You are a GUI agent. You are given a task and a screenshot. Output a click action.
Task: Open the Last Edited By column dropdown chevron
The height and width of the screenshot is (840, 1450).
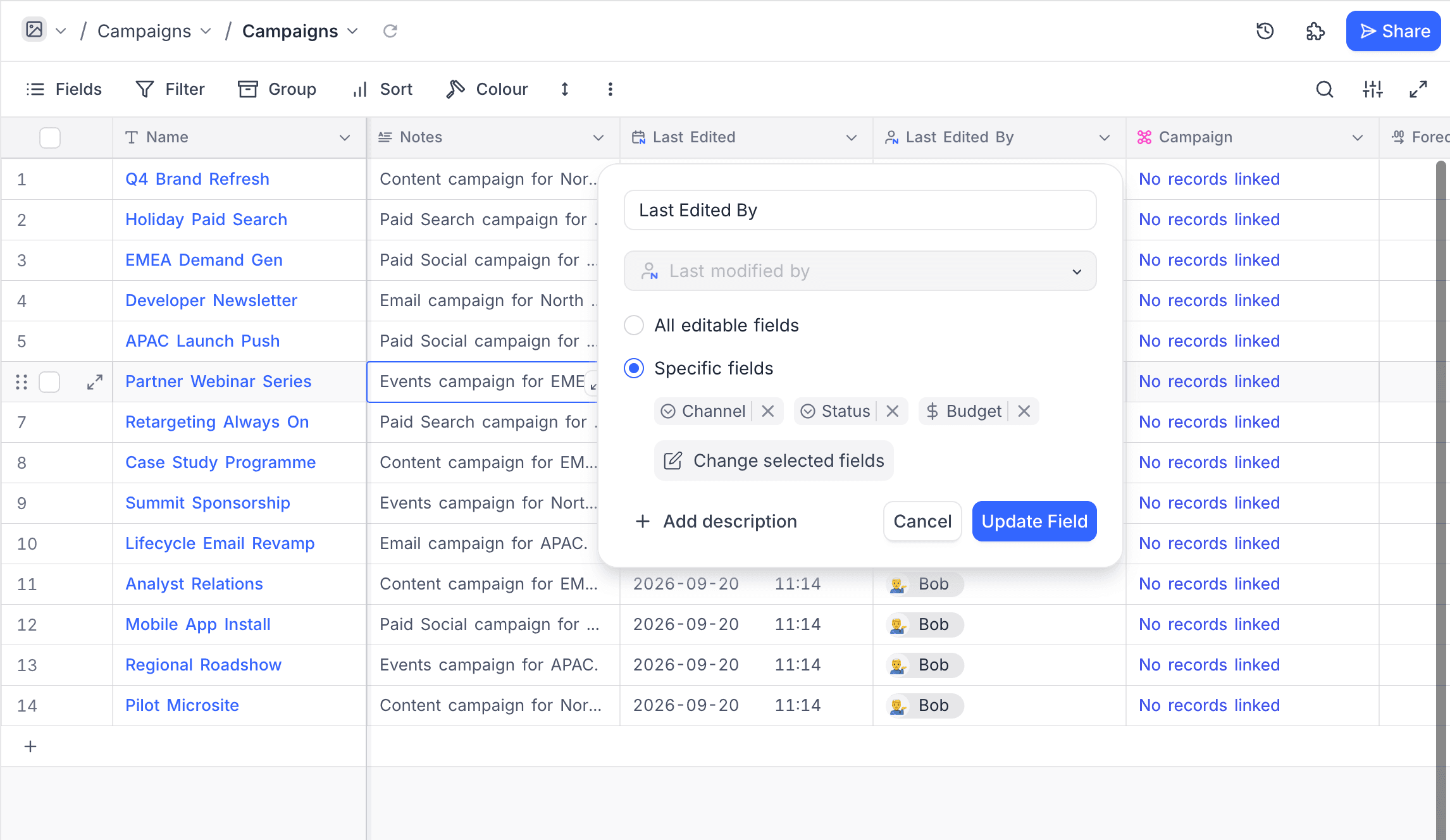pyautogui.click(x=1105, y=137)
